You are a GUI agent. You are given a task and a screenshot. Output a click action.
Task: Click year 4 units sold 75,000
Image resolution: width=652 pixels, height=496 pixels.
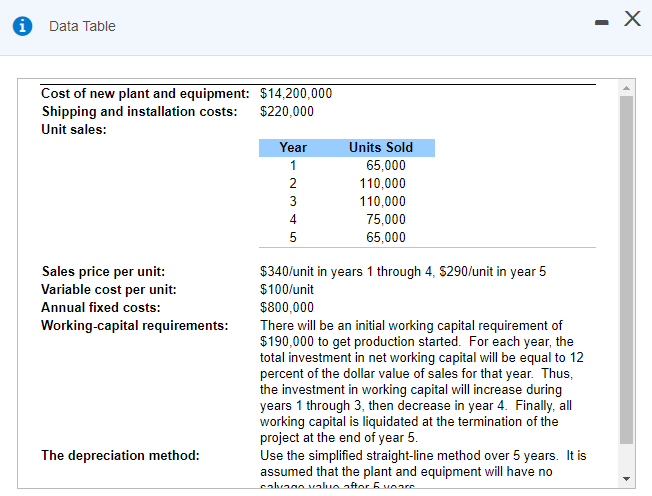click(385, 219)
